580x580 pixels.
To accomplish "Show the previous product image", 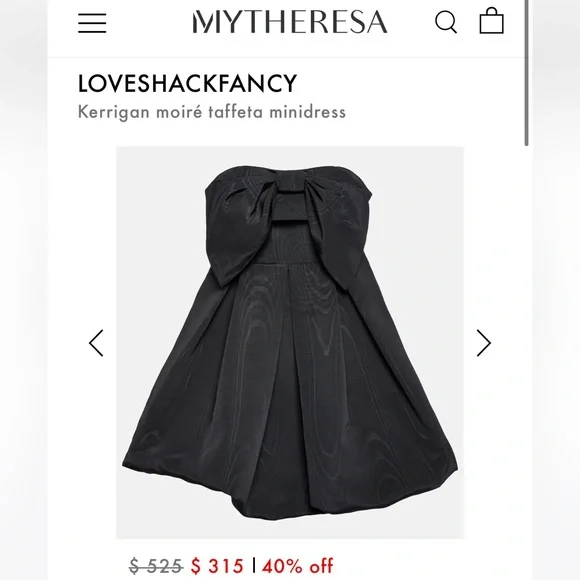I will point(96,343).
